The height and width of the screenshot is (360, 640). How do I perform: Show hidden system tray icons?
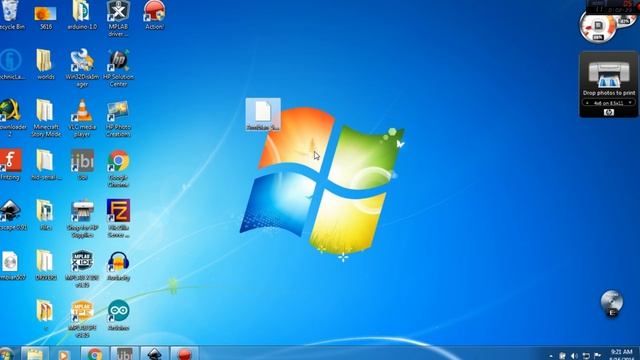tap(551, 356)
